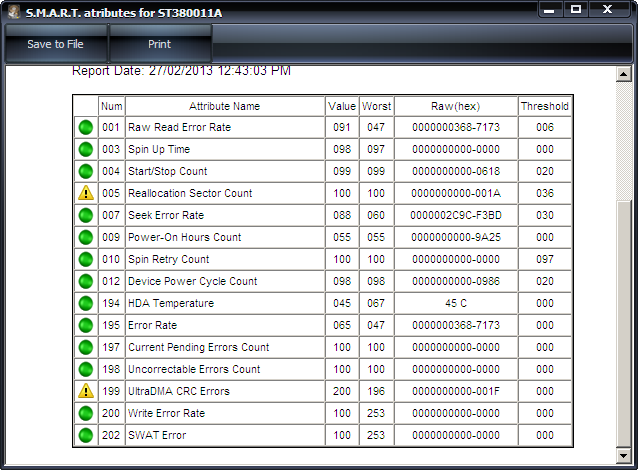The image size is (638, 470).
Task: Click the green status icon for Device Power Cycle Count
Action: (86, 281)
